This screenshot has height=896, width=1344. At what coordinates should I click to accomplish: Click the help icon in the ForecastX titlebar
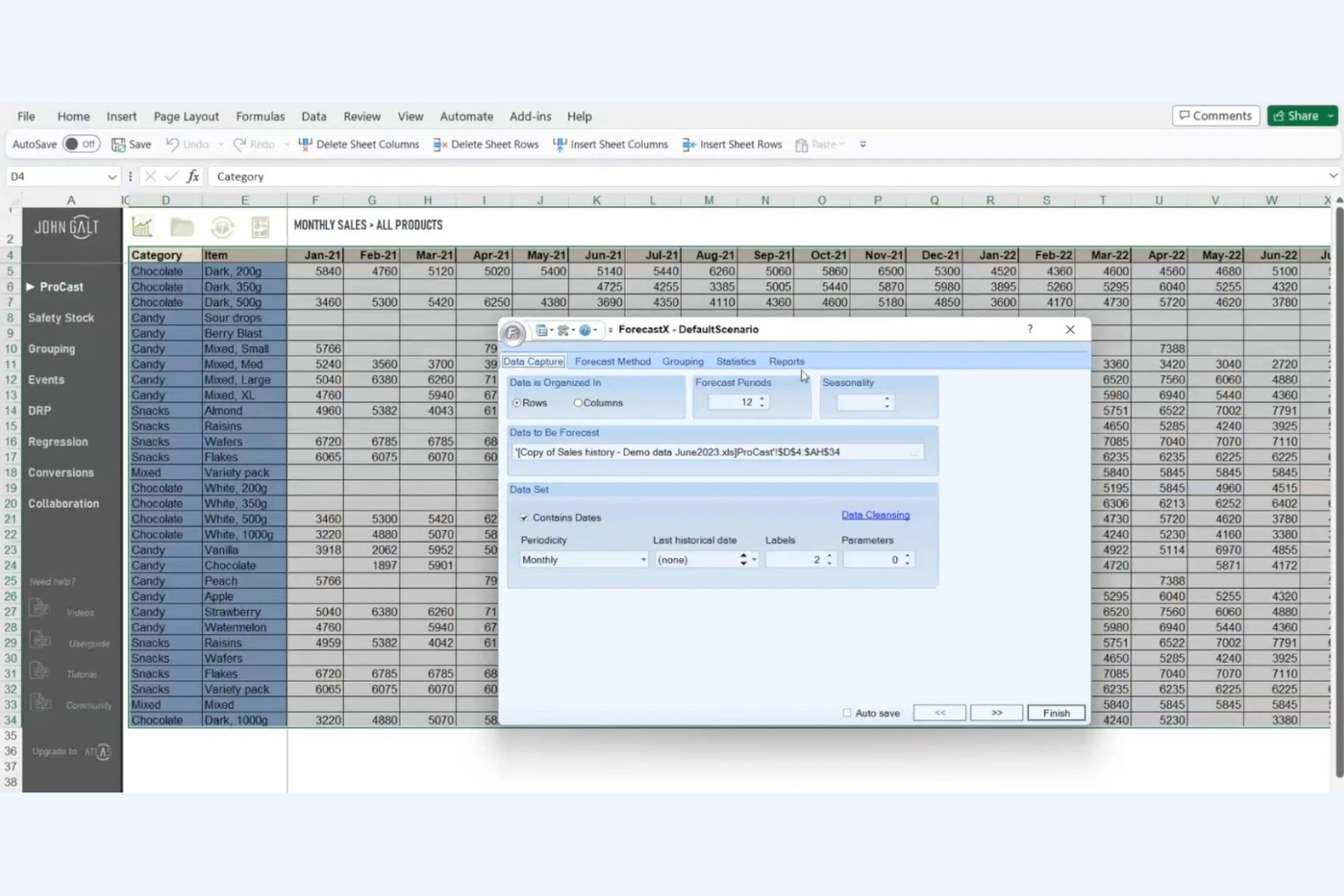(1028, 330)
